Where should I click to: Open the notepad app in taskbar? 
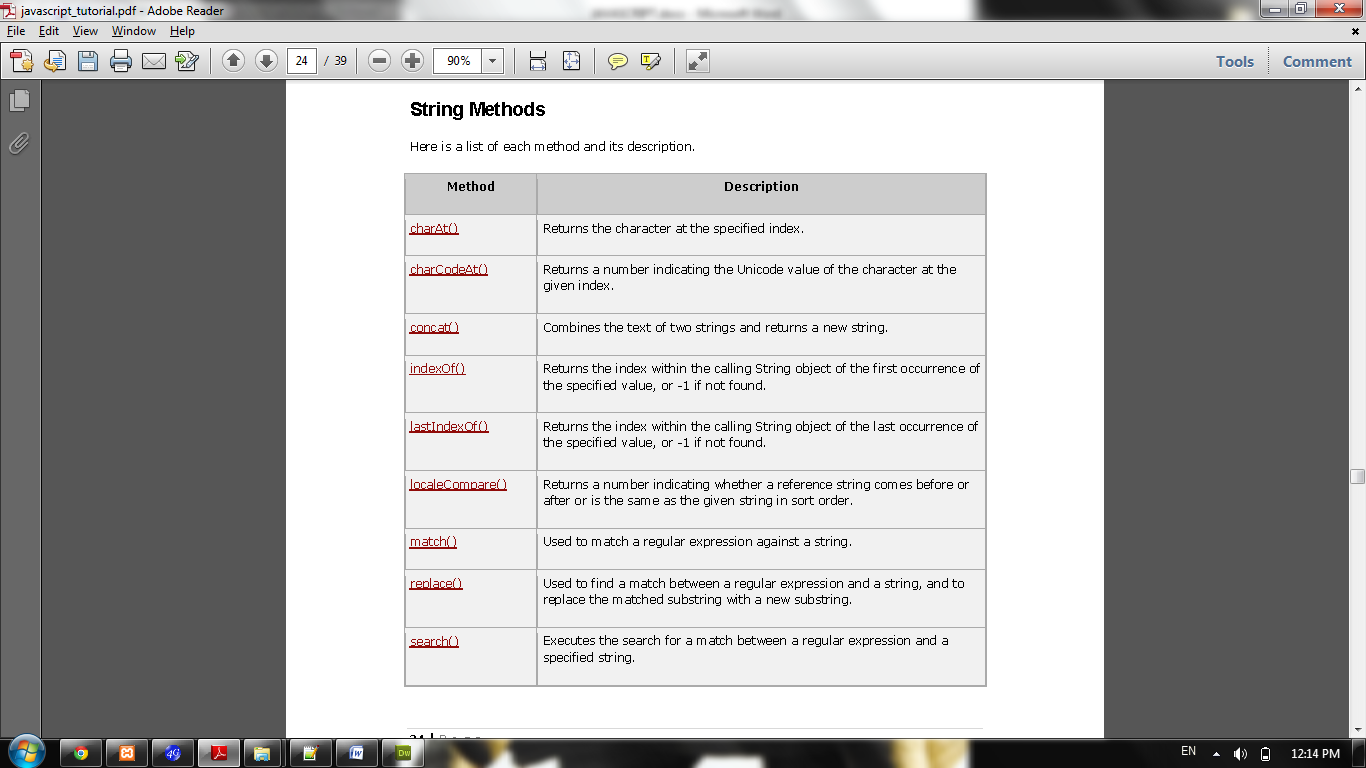(x=310, y=753)
